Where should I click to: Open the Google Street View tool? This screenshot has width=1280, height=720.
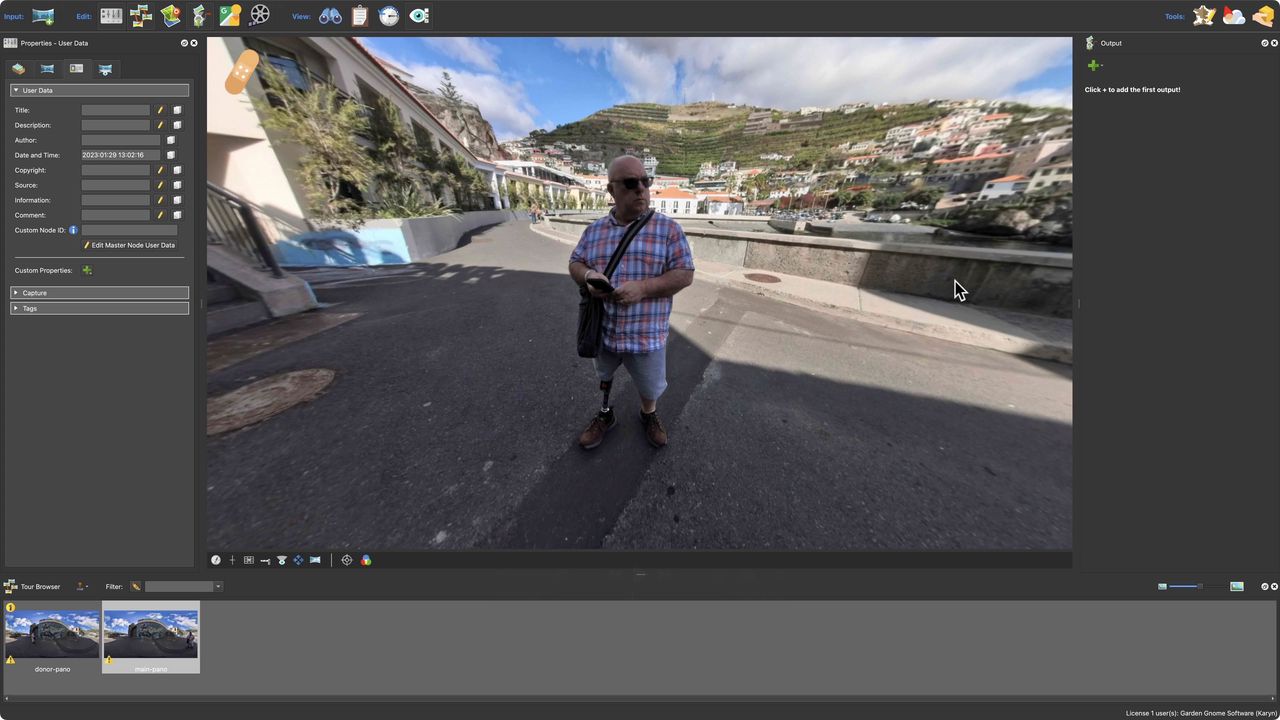click(229, 15)
